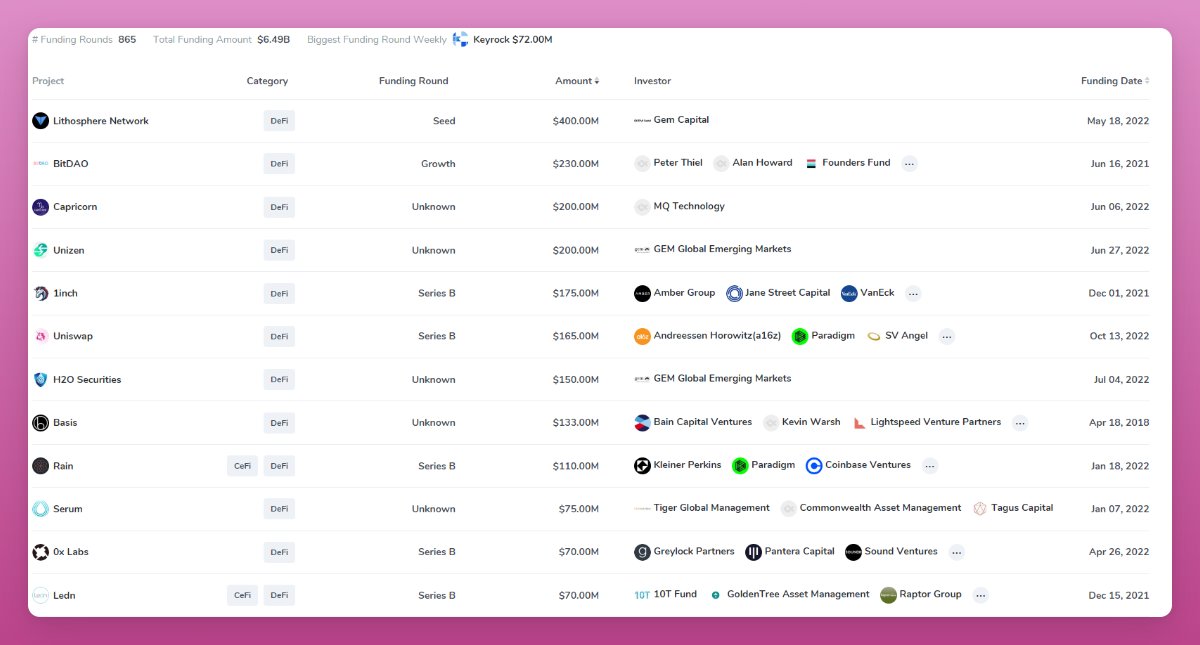Open the Peter Thiel investor link
Image resolution: width=1200 pixels, height=645 pixels.
(x=678, y=163)
